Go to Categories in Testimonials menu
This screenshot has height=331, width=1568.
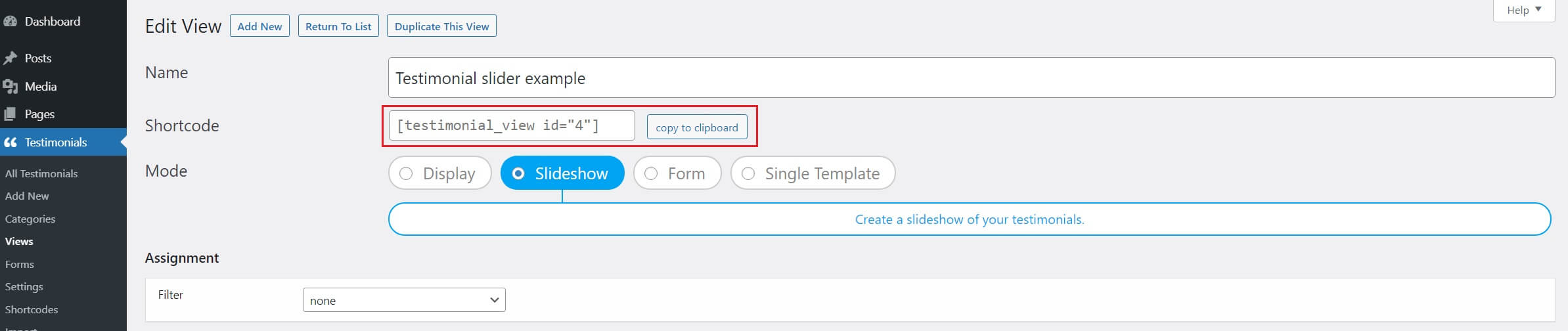pos(30,219)
